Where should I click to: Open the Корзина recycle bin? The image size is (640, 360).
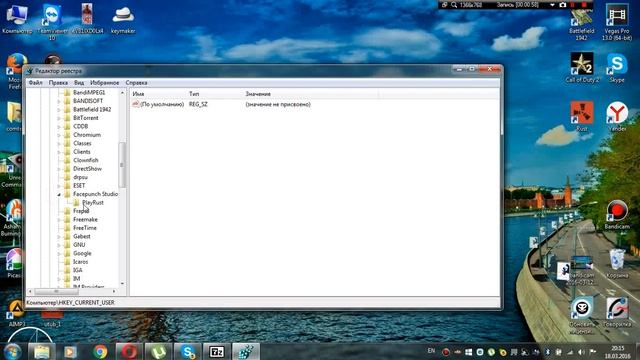pyautogui.click(x=617, y=263)
